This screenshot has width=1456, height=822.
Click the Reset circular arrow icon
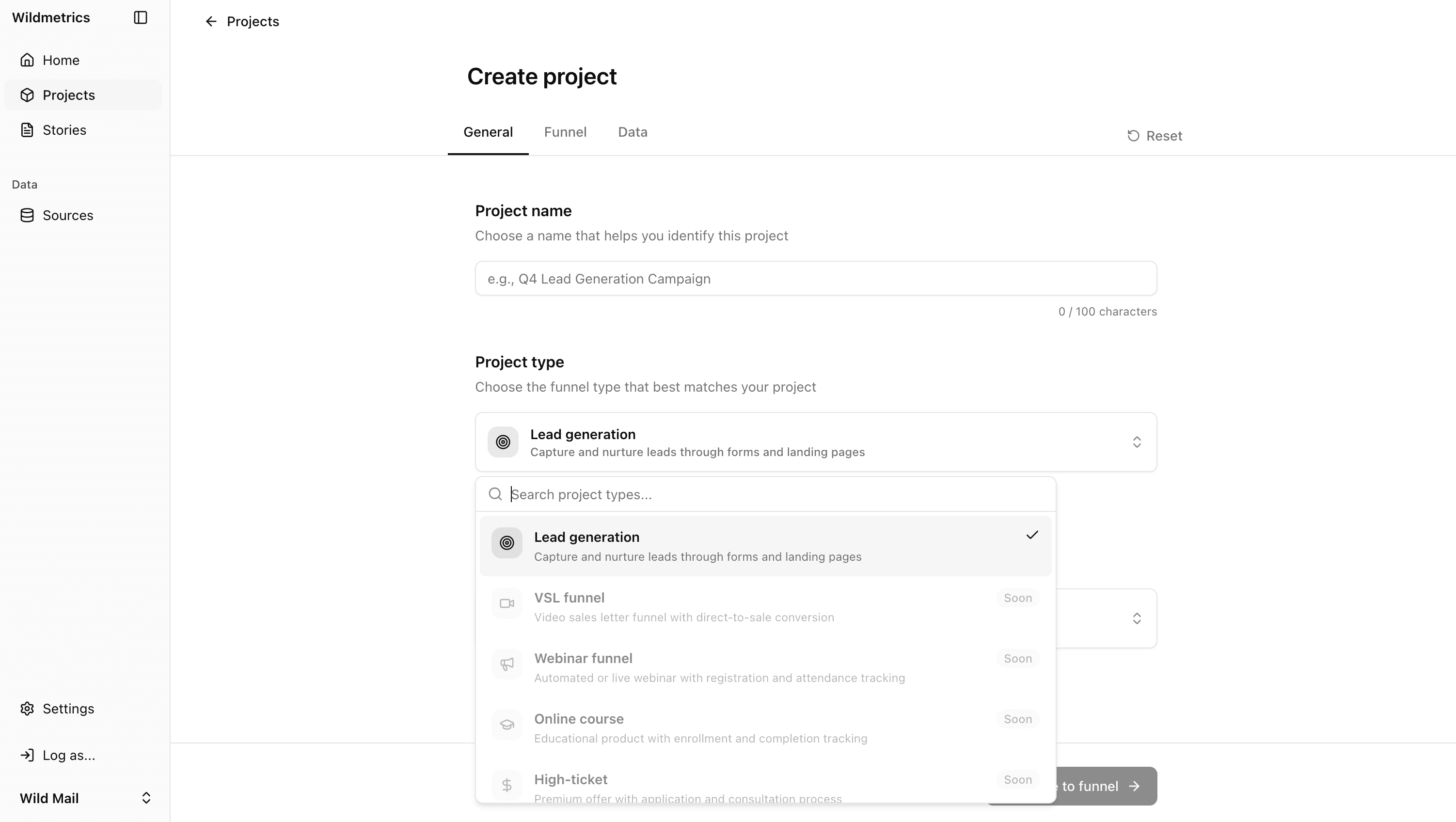point(1133,136)
